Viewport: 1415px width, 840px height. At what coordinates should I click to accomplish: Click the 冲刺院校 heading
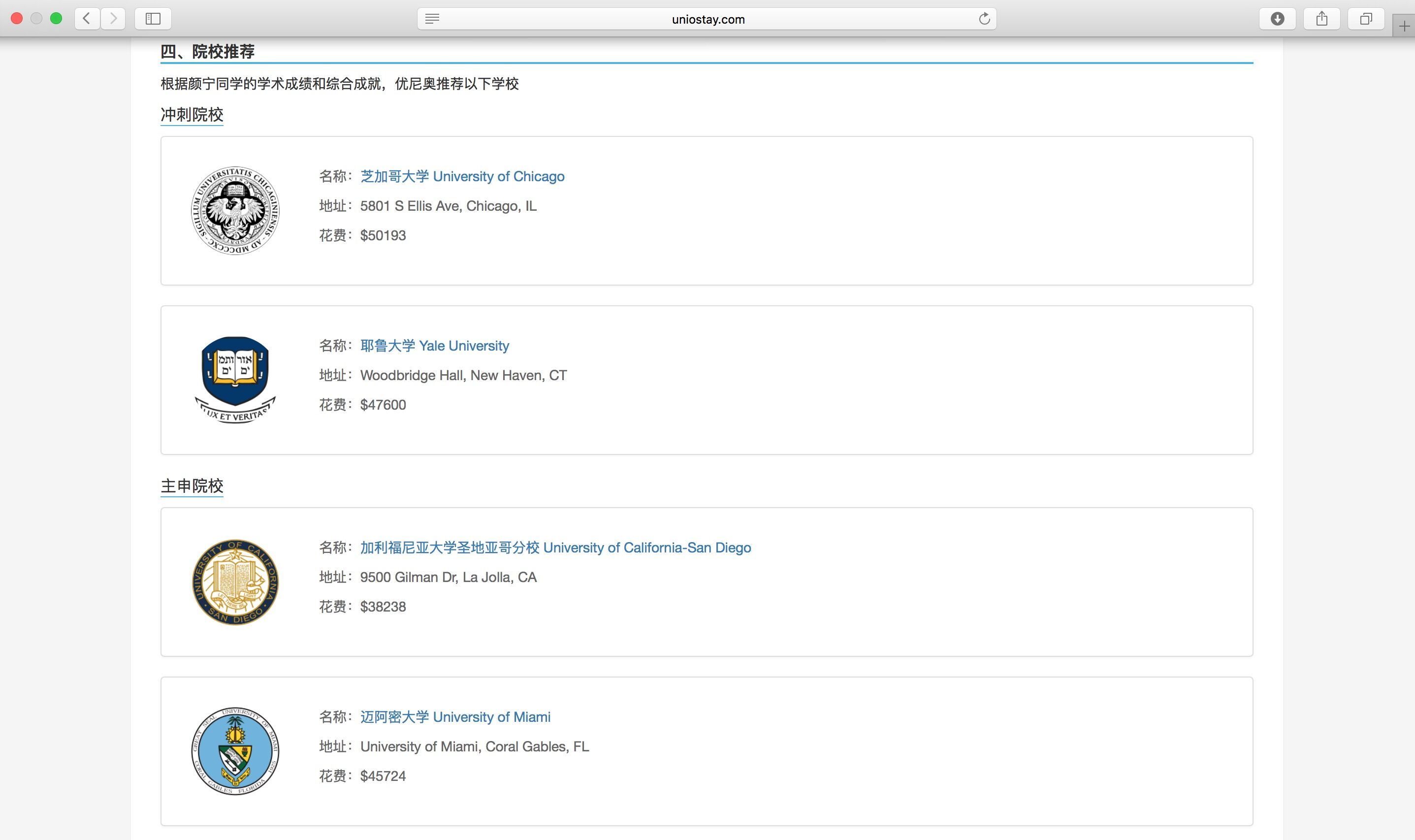(x=192, y=115)
